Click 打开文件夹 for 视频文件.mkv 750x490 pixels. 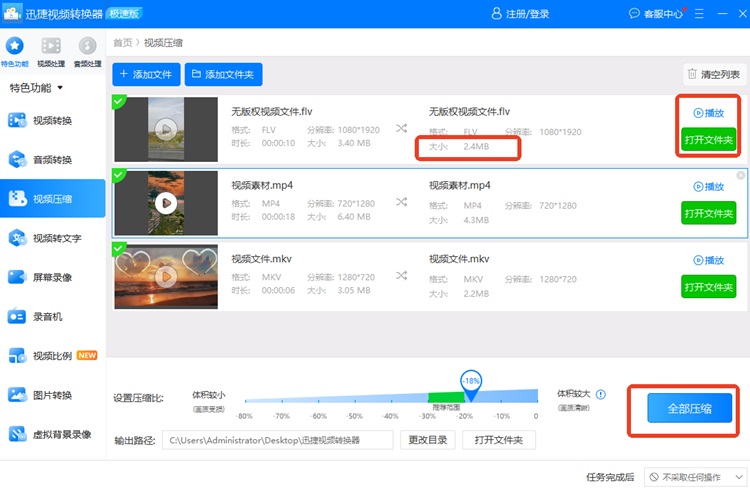click(x=708, y=287)
